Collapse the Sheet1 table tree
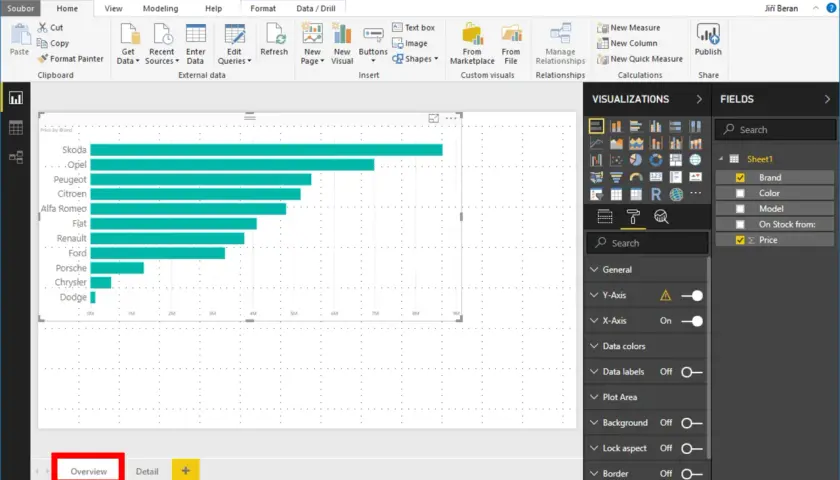Image resolution: width=840 pixels, height=480 pixels. 721,159
